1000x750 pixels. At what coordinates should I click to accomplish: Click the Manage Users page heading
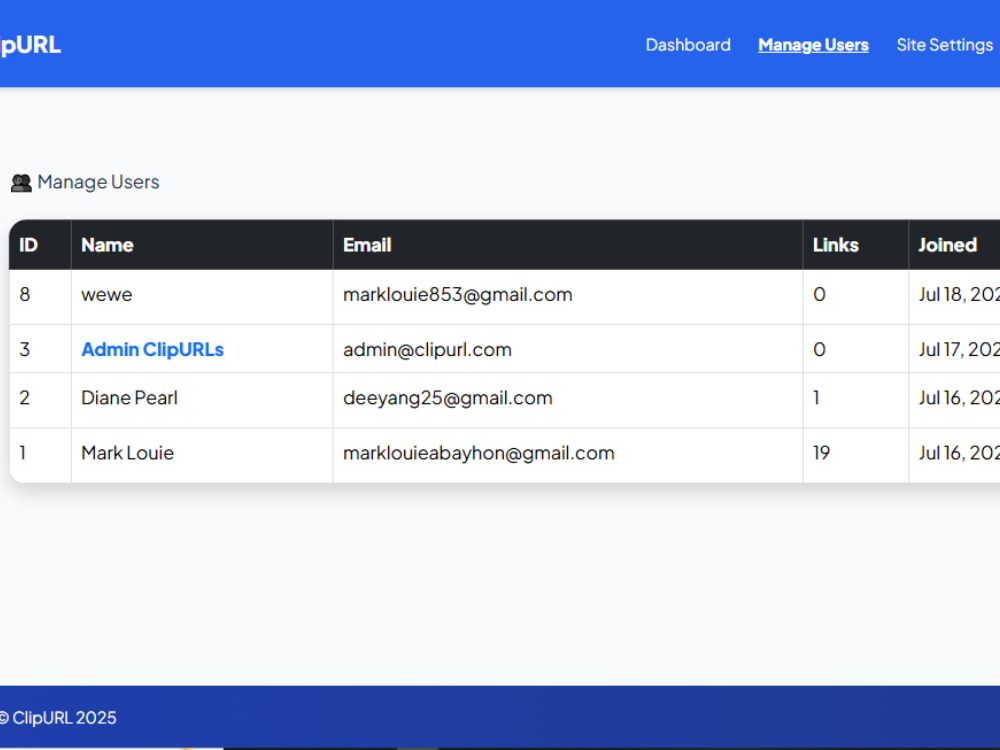(98, 182)
